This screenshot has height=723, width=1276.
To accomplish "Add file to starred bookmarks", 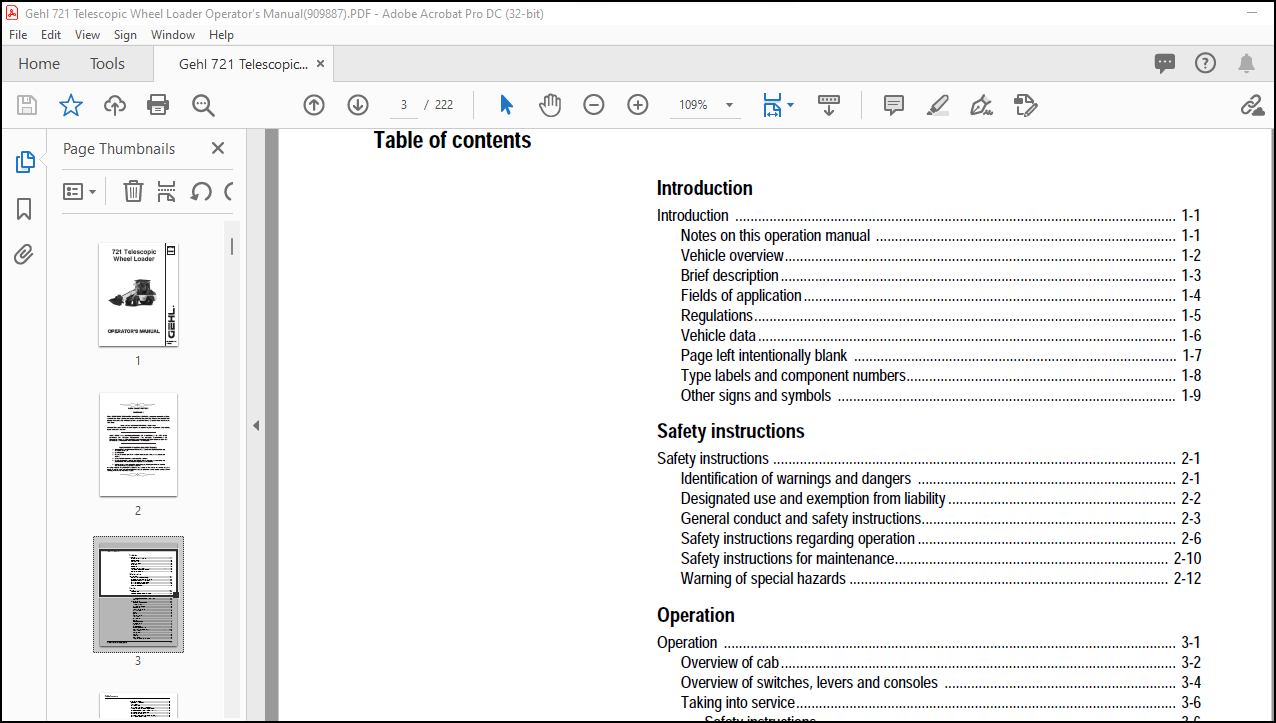I will [71, 105].
